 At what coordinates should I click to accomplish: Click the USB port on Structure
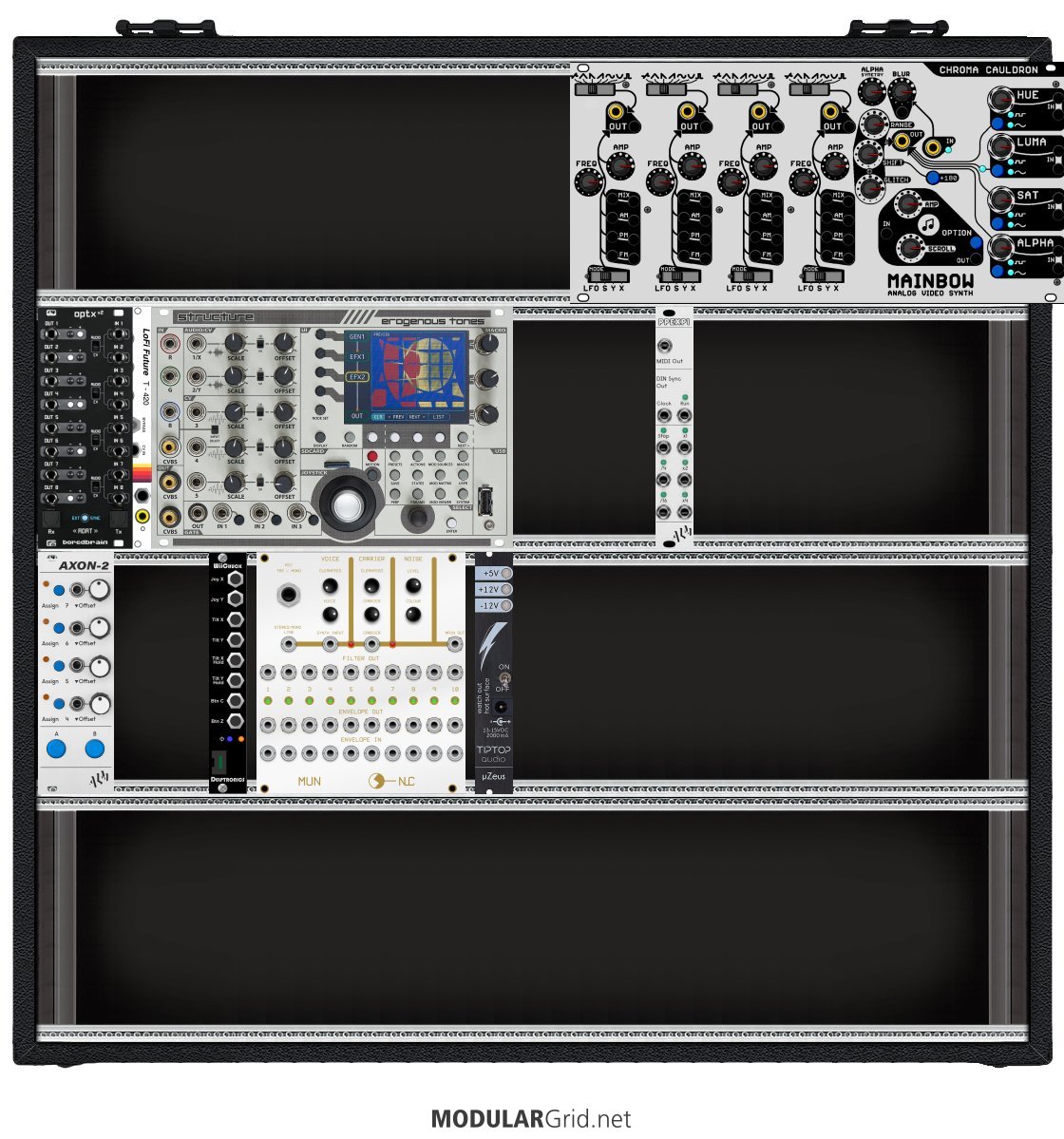coord(484,502)
